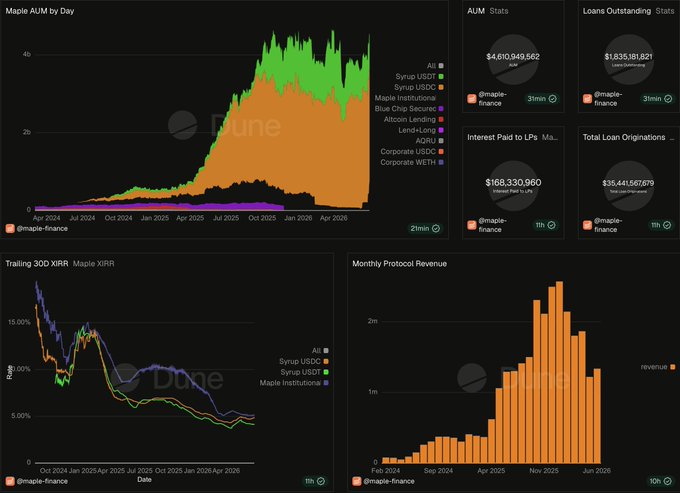Toggle Syrup USDC series in AUM legend
The height and width of the screenshot is (493, 680).
[x=419, y=87]
